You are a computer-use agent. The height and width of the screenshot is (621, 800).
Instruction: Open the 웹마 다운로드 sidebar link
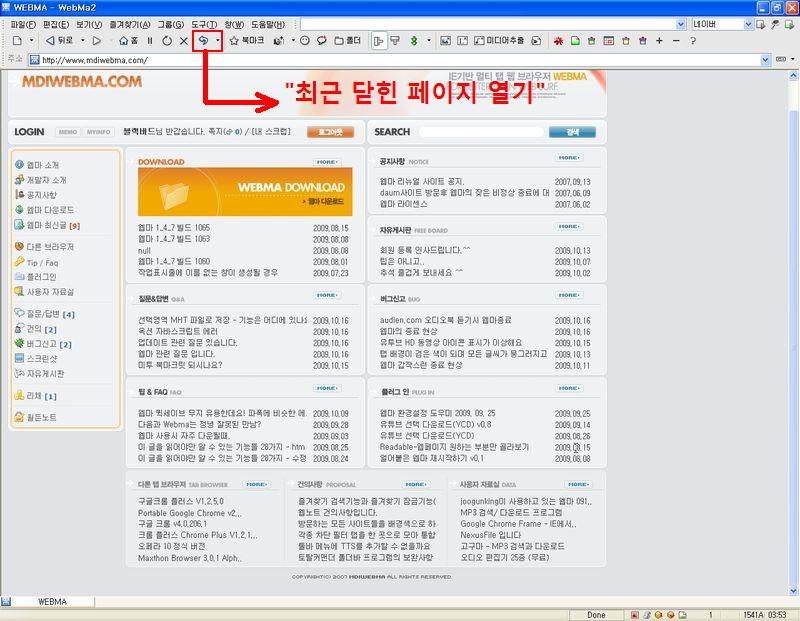pos(49,210)
